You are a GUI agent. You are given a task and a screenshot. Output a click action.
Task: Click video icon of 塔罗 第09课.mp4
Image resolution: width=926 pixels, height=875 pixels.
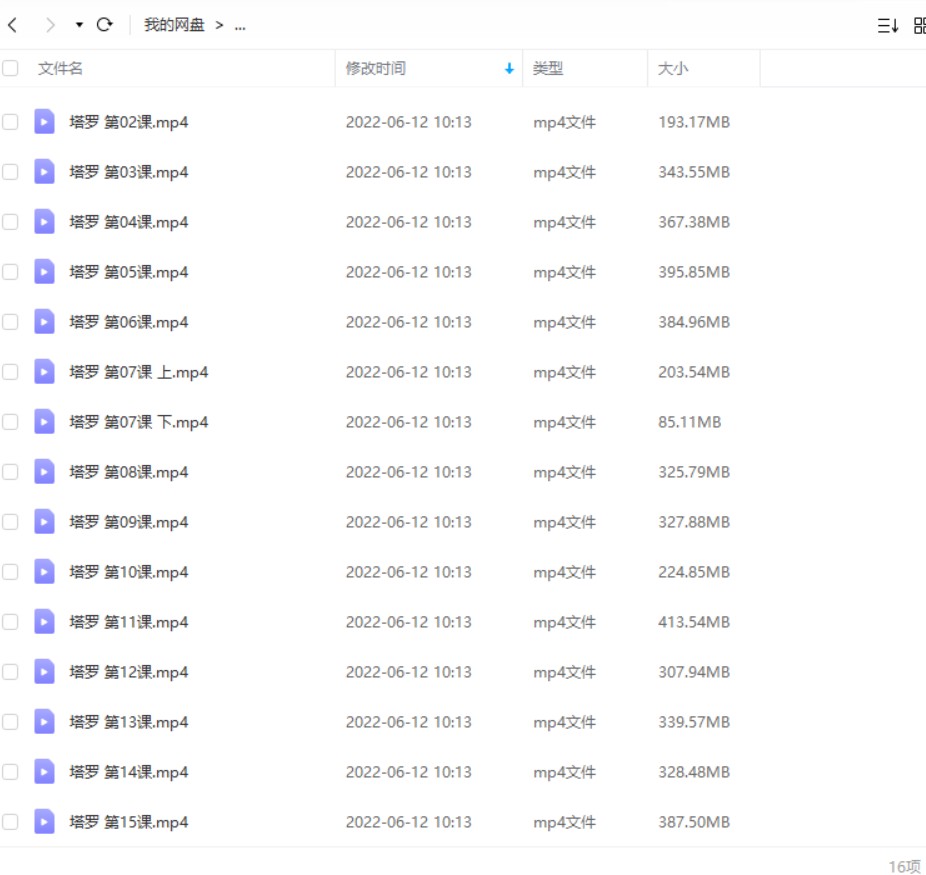44,521
